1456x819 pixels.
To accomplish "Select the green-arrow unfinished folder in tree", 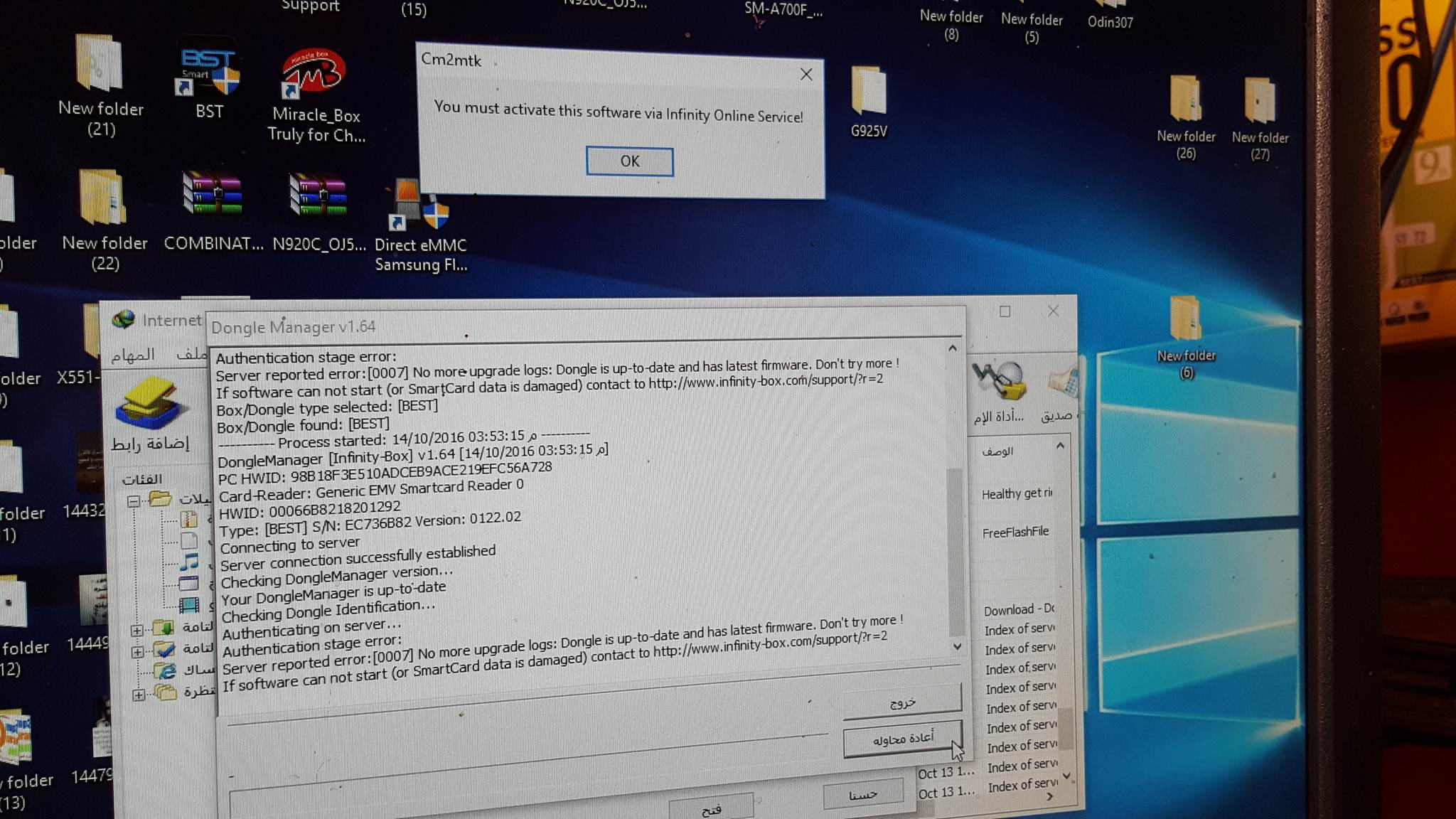I will [x=164, y=628].
